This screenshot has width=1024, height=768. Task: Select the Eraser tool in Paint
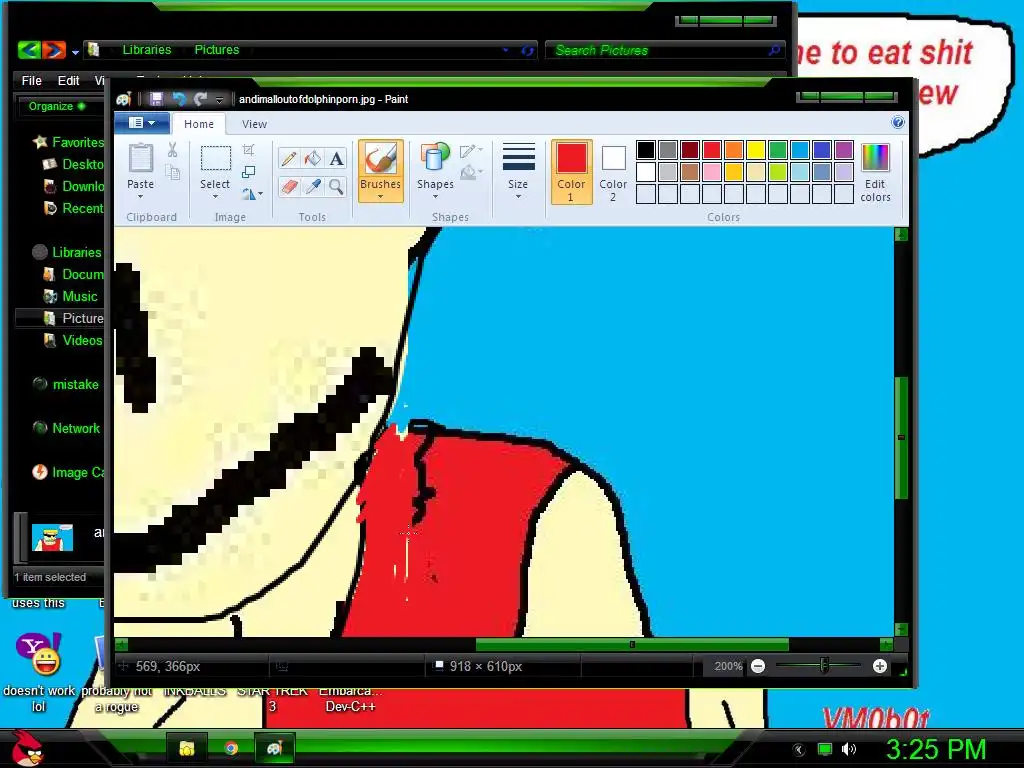pyautogui.click(x=289, y=187)
